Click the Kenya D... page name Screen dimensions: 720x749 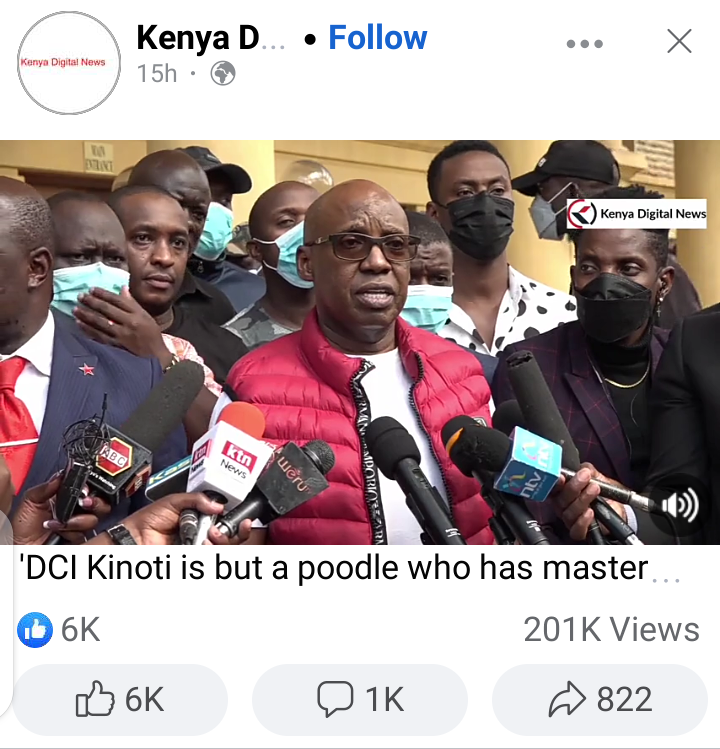[x=211, y=38]
